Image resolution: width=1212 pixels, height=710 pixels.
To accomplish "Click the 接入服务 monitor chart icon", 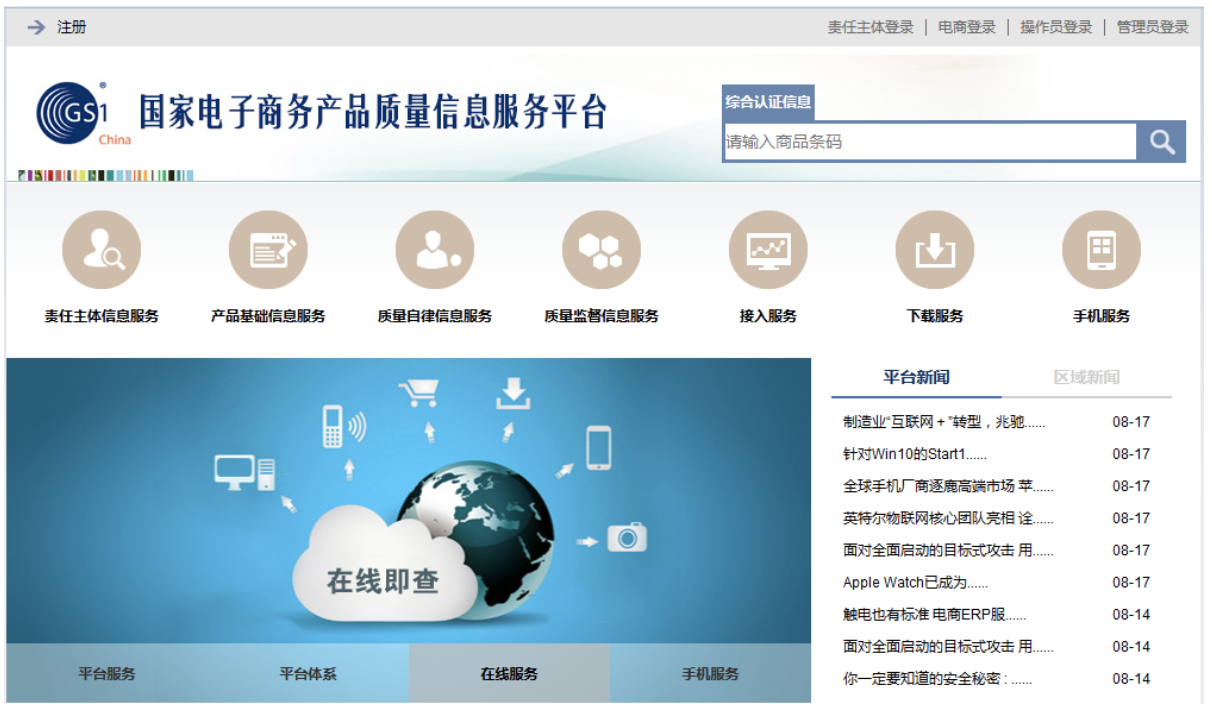I will [768, 250].
